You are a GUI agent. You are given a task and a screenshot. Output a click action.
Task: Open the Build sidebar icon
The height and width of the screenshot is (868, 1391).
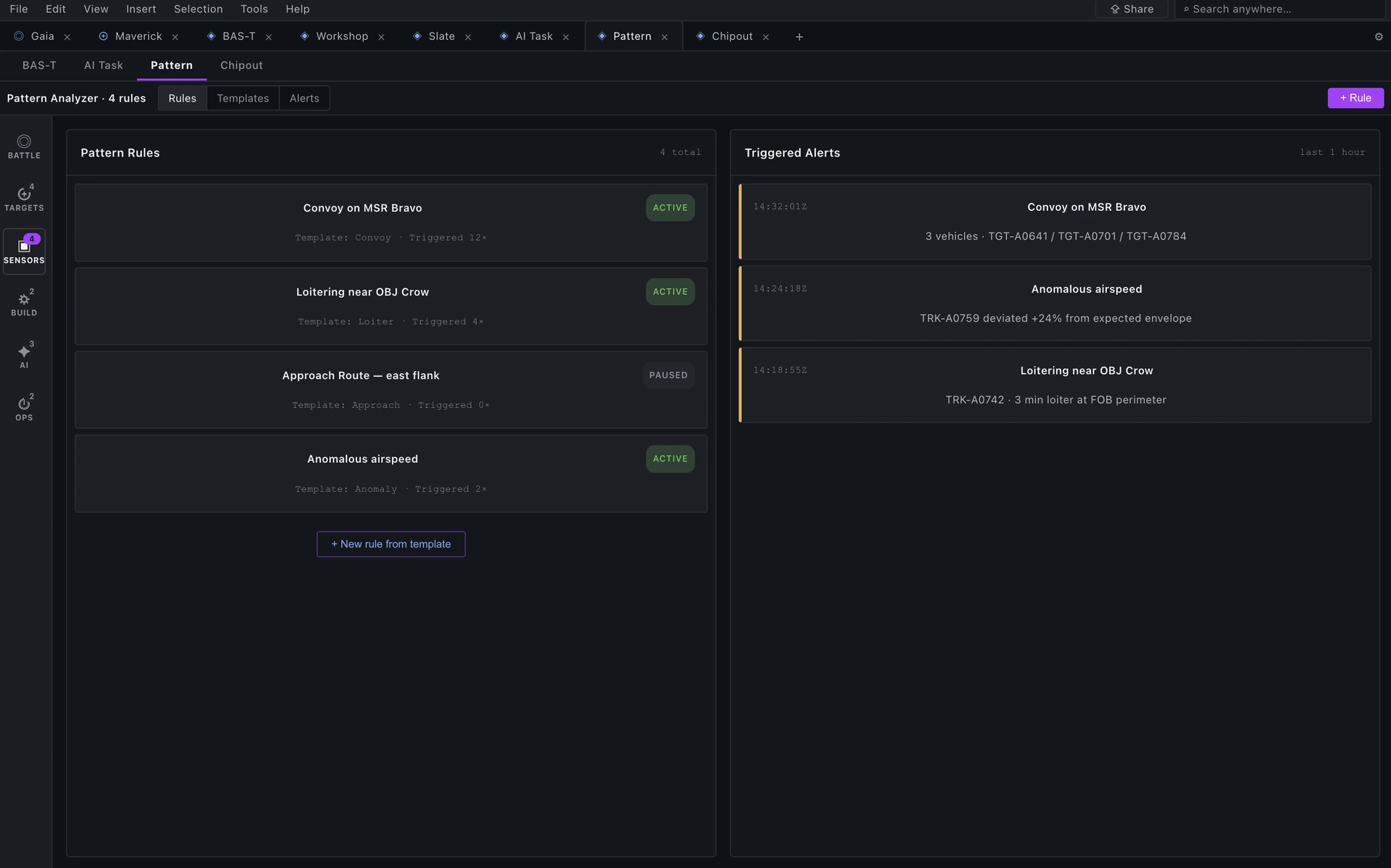click(x=24, y=304)
